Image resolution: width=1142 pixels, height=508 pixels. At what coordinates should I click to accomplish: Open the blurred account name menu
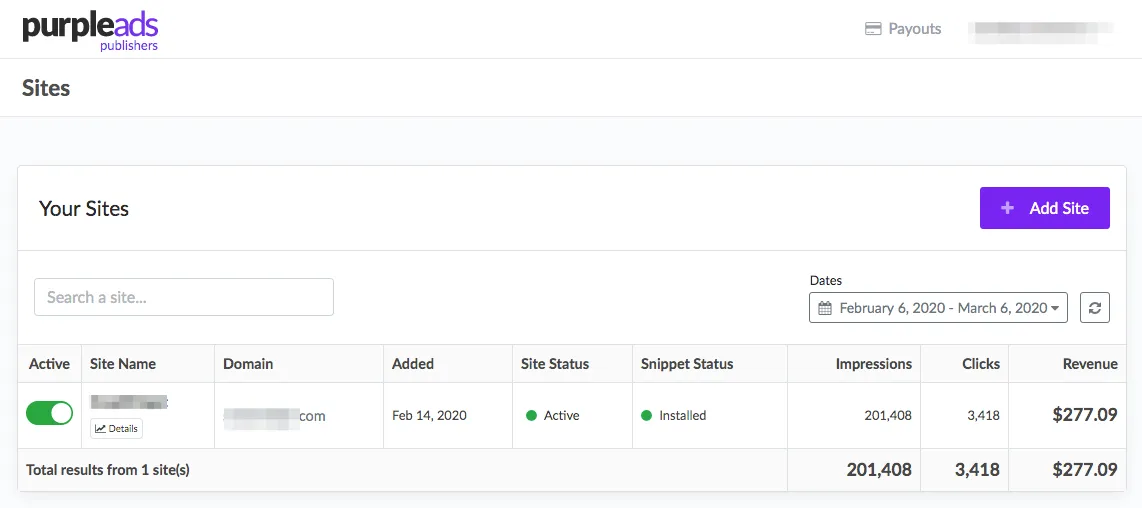[x=1040, y=29]
